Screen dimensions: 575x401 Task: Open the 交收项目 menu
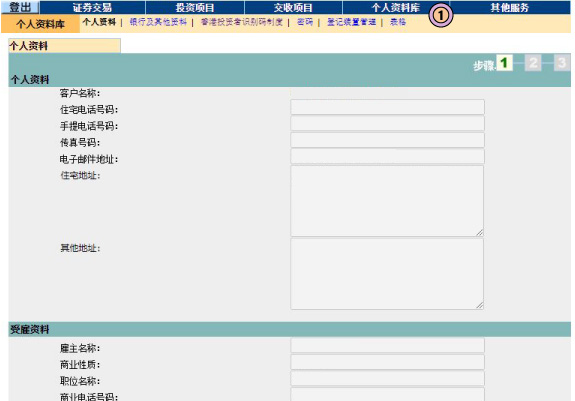point(293,7)
